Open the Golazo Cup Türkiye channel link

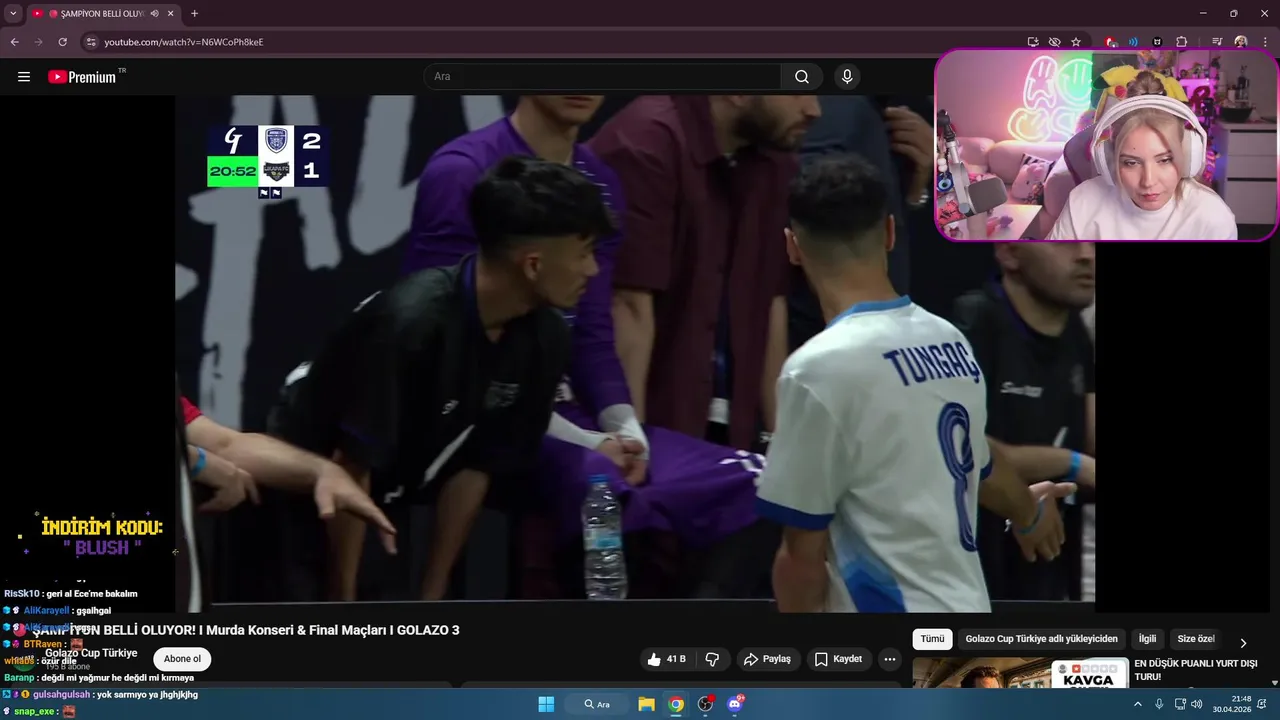[91, 653]
